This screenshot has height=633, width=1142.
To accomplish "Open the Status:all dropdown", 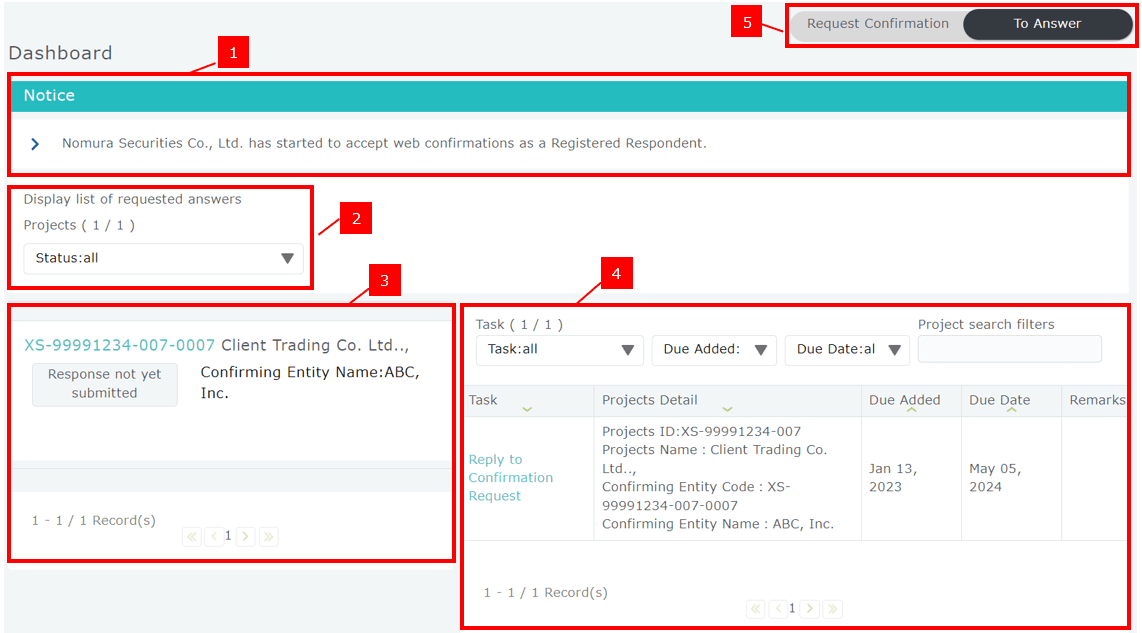I will pos(163,258).
